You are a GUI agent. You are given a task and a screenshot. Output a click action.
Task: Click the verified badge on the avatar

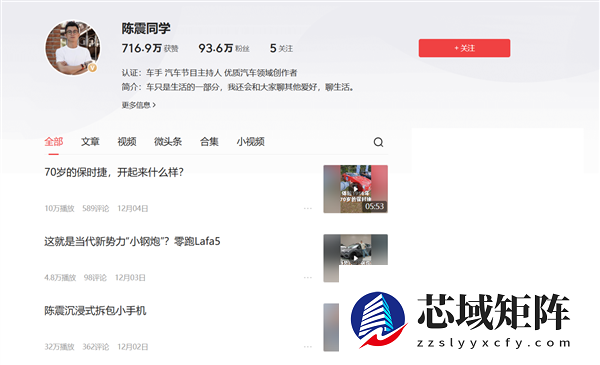92,68
